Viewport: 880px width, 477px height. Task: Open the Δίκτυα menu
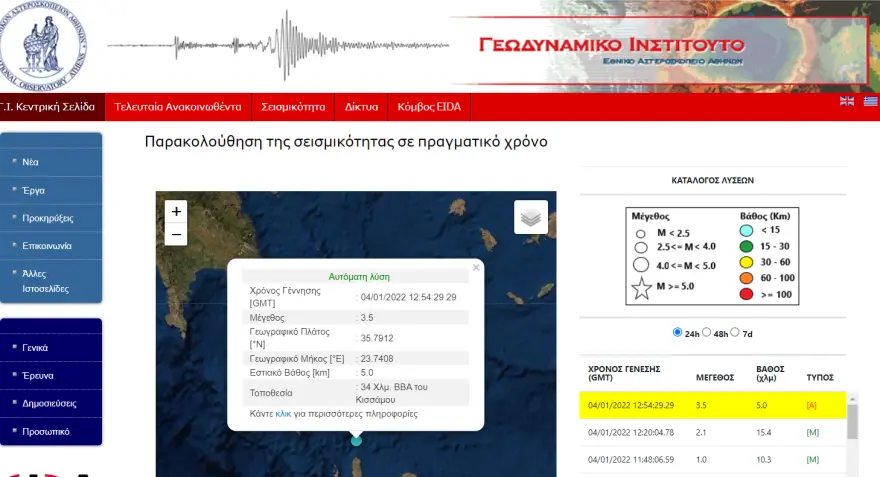click(361, 106)
